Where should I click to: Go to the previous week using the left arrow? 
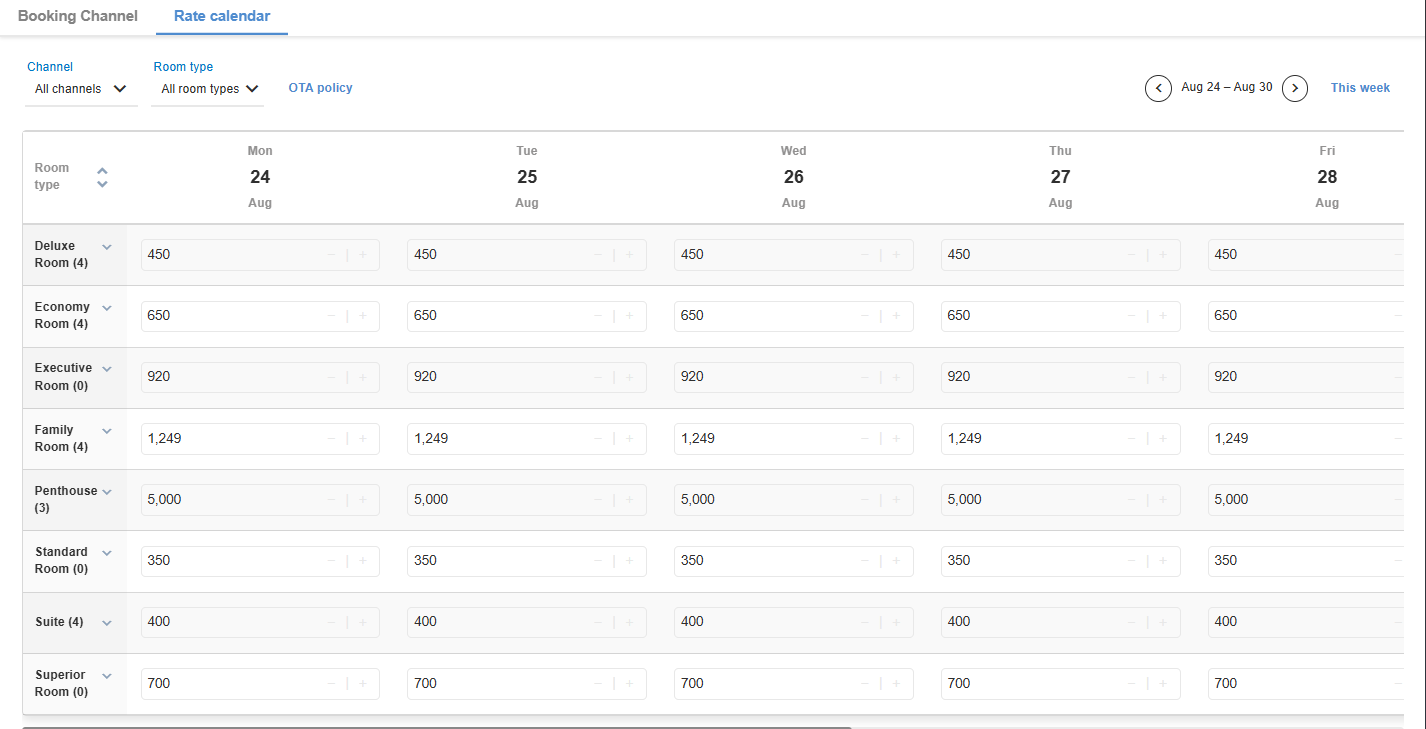tap(1158, 88)
